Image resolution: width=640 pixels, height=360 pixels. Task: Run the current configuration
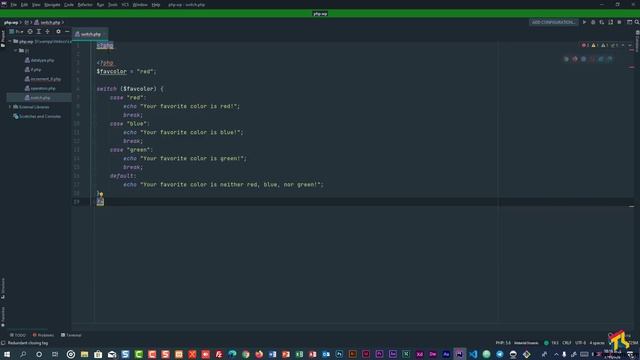point(584,22)
